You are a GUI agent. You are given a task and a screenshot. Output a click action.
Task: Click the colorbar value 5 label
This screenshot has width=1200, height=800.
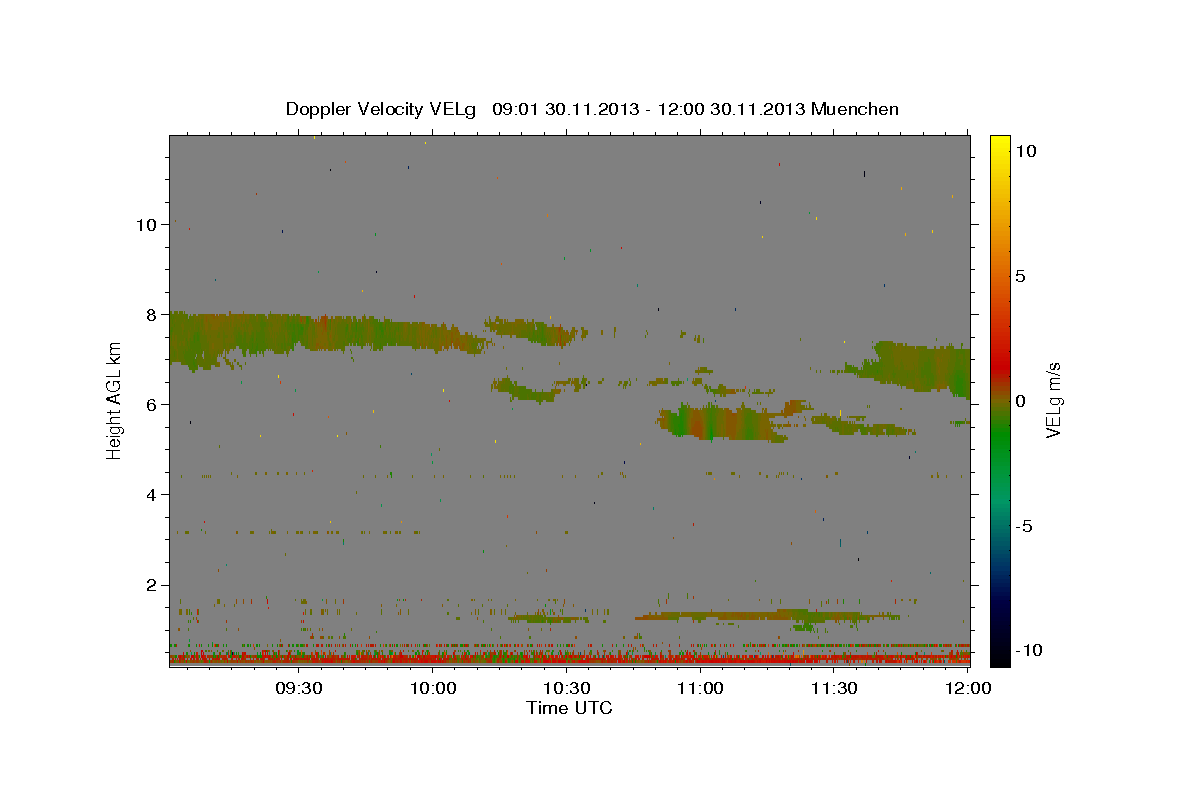1021,275
